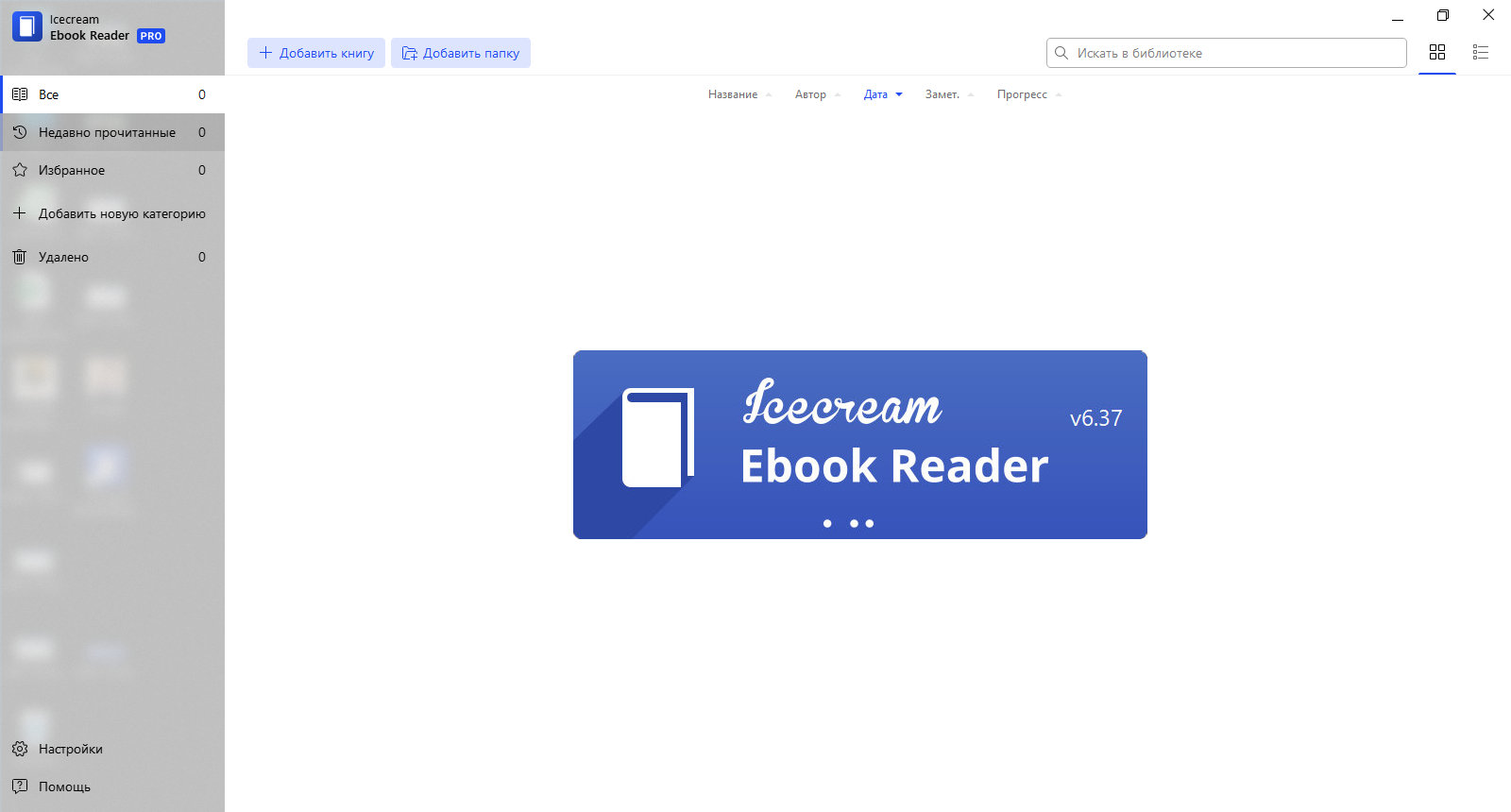
Task: Open the Недавно прочитанные category
Action: pyautogui.click(x=112, y=132)
